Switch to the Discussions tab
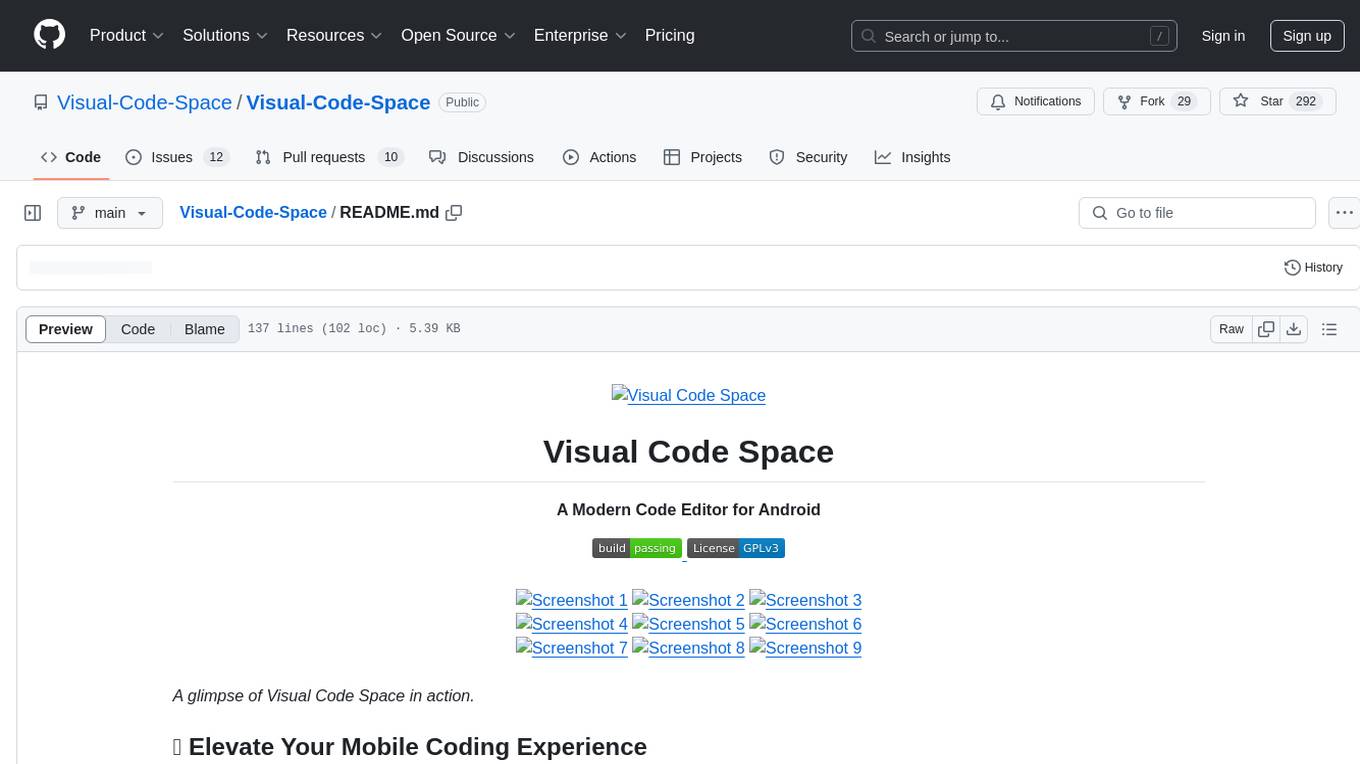This screenshot has width=1360, height=764. (x=481, y=157)
